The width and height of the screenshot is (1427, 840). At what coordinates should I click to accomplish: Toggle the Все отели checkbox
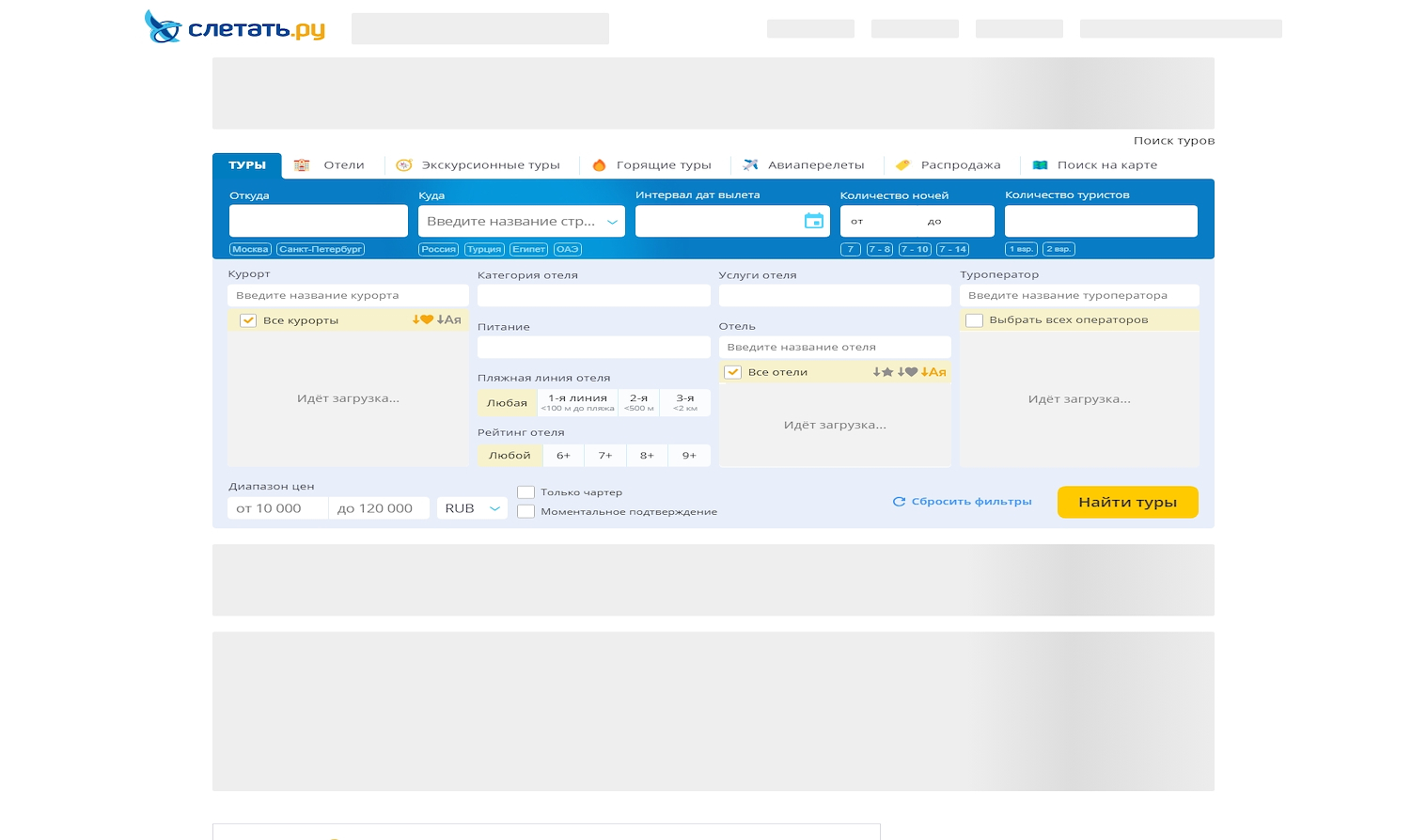pyautogui.click(x=733, y=372)
